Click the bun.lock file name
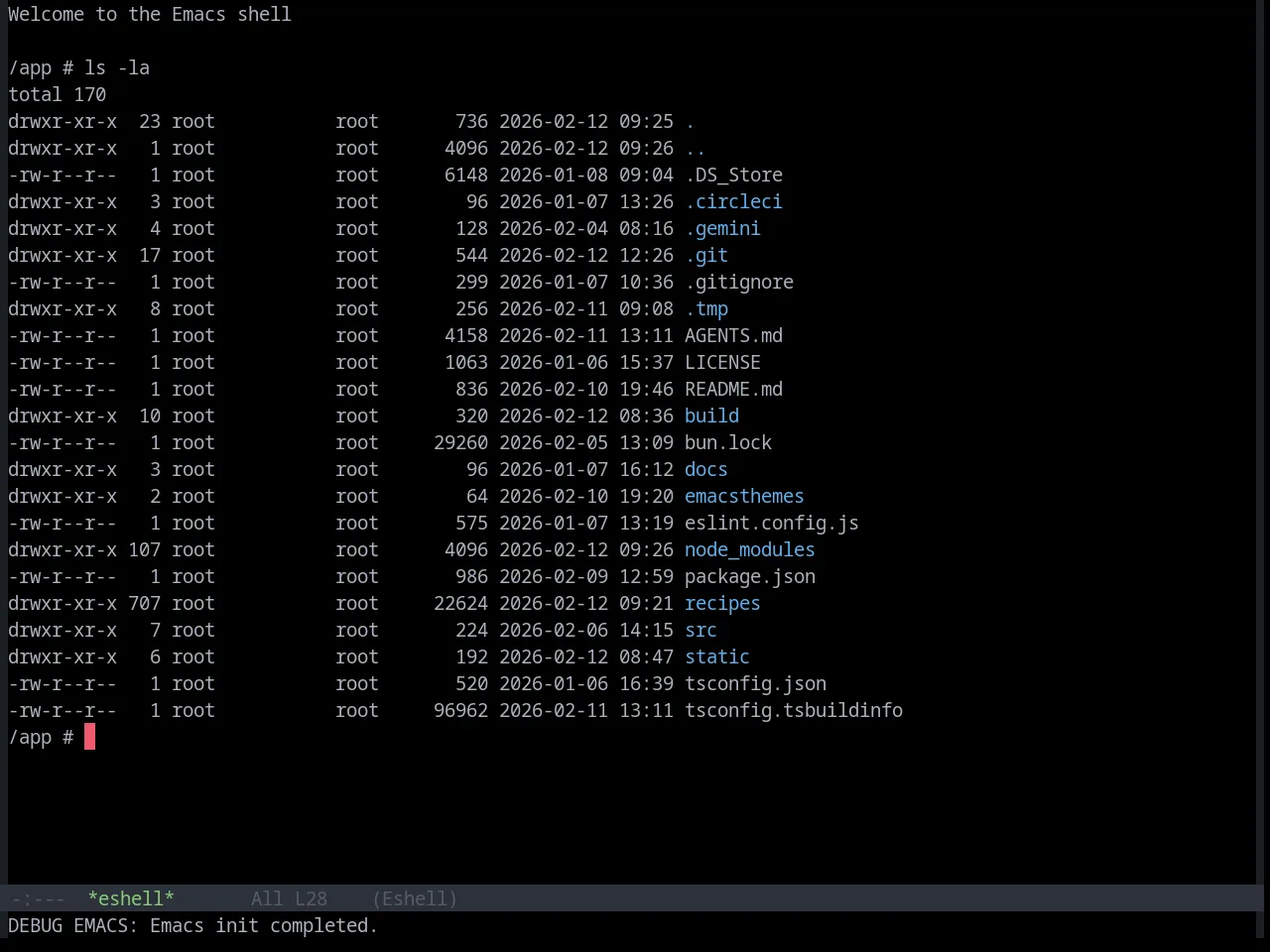The width and height of the screenshot is (1270, 952). tap(728, 442)
